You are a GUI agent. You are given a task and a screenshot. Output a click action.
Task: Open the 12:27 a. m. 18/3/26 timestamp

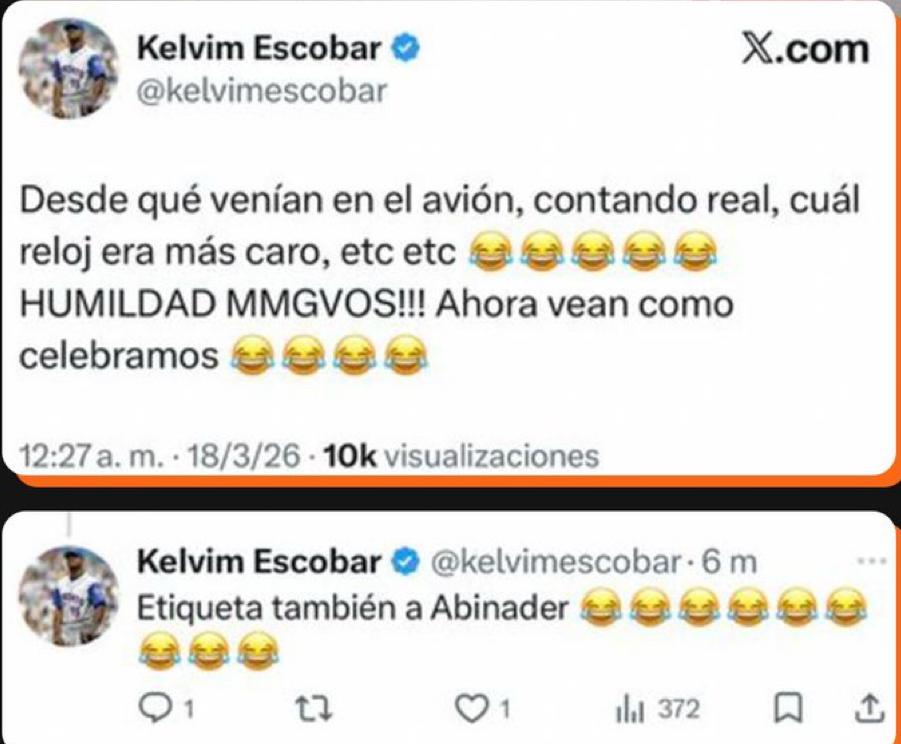(x=160, y=456)
